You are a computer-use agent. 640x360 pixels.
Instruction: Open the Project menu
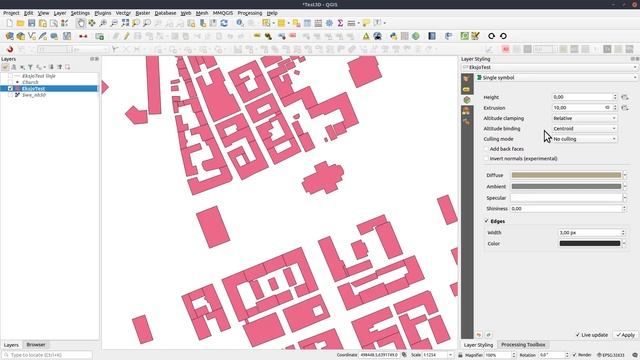point(11,13)
